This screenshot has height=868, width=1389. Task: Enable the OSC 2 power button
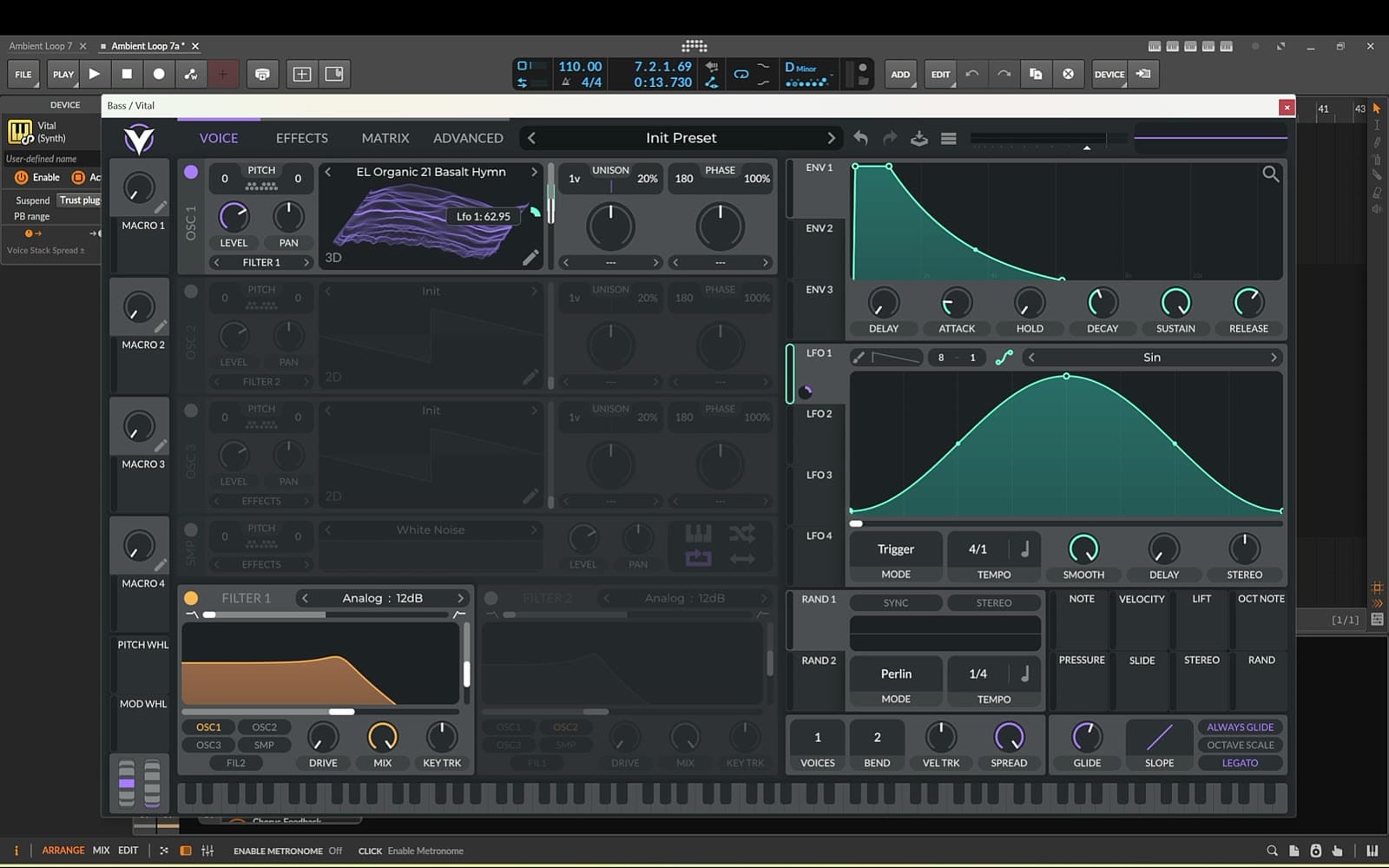[191, 292]
